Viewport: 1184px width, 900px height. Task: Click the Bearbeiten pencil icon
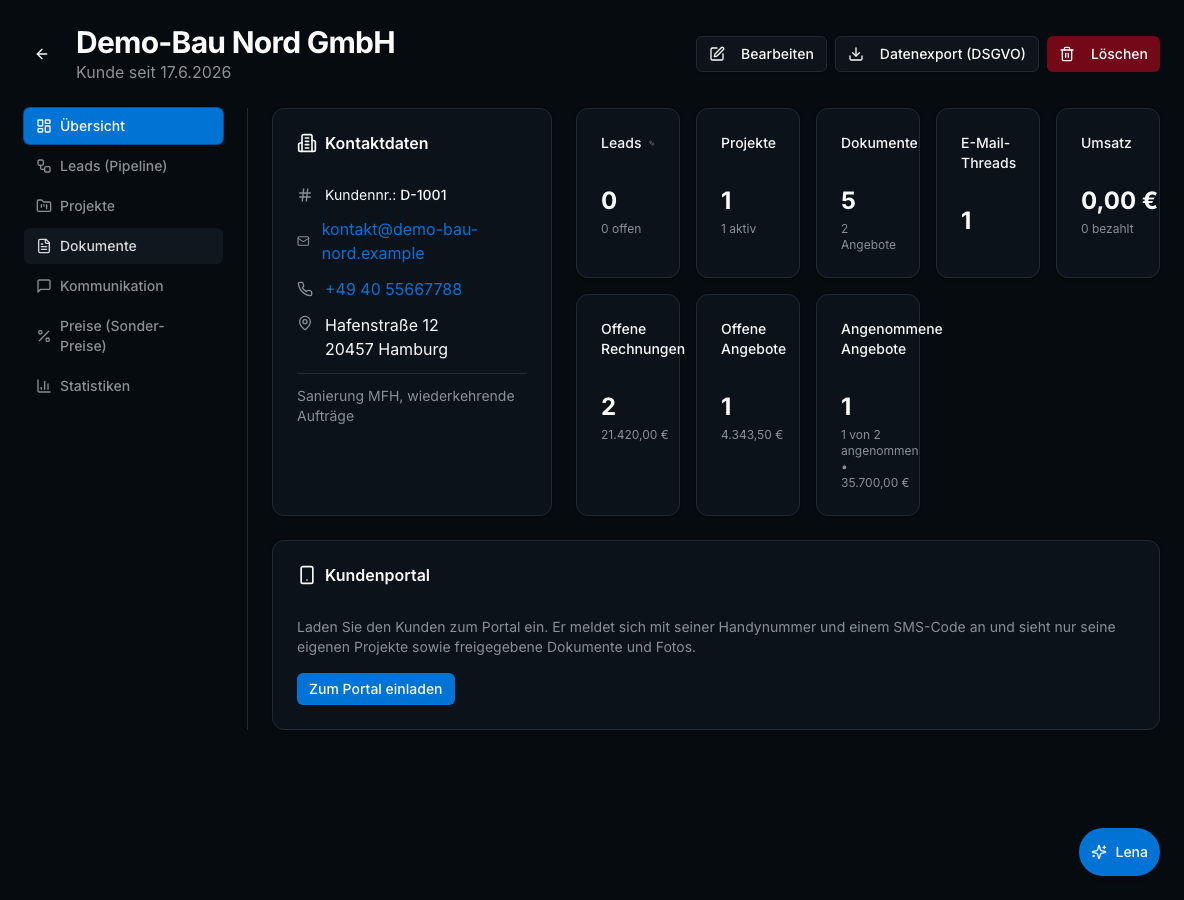717,54
